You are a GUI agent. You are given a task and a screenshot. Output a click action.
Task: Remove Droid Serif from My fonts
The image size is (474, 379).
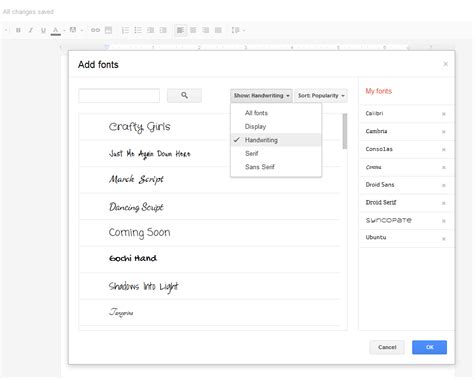pos(444,203)
